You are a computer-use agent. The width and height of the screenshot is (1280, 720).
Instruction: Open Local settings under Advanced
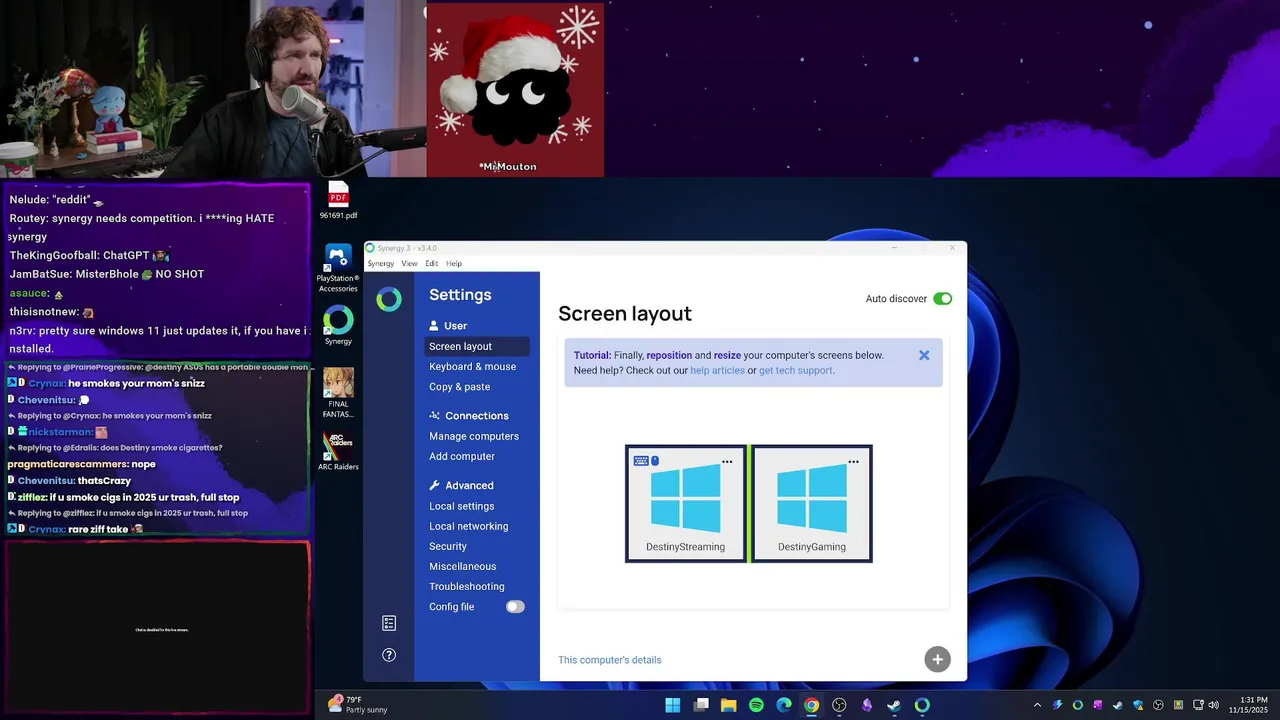(461, 506)
